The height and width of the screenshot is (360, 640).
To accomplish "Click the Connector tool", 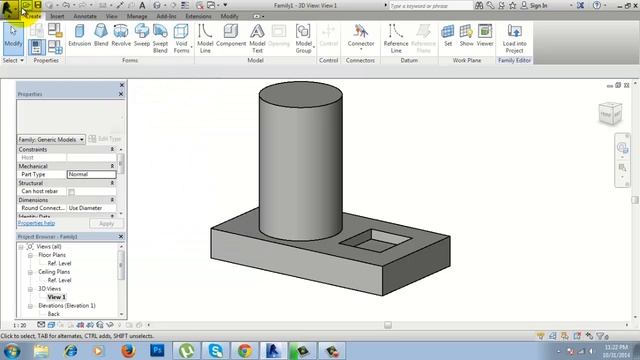I will point(361,36).
